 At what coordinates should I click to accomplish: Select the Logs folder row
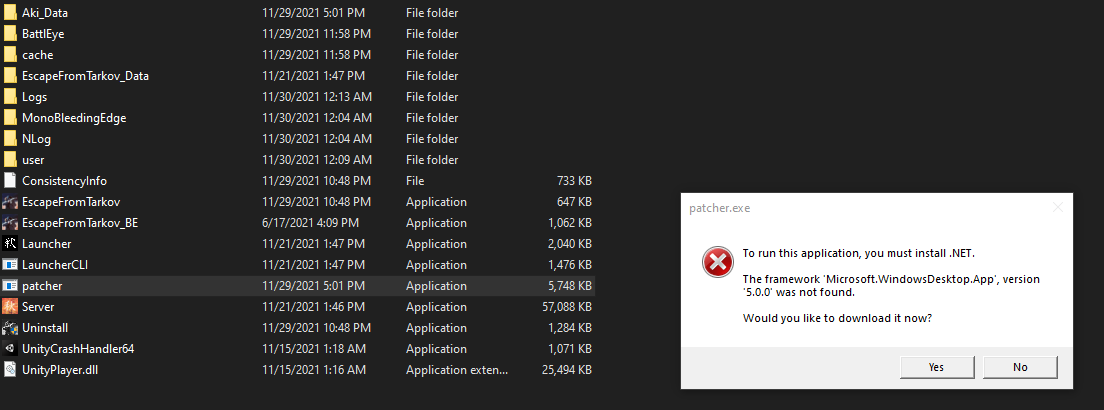pos(299,97)
